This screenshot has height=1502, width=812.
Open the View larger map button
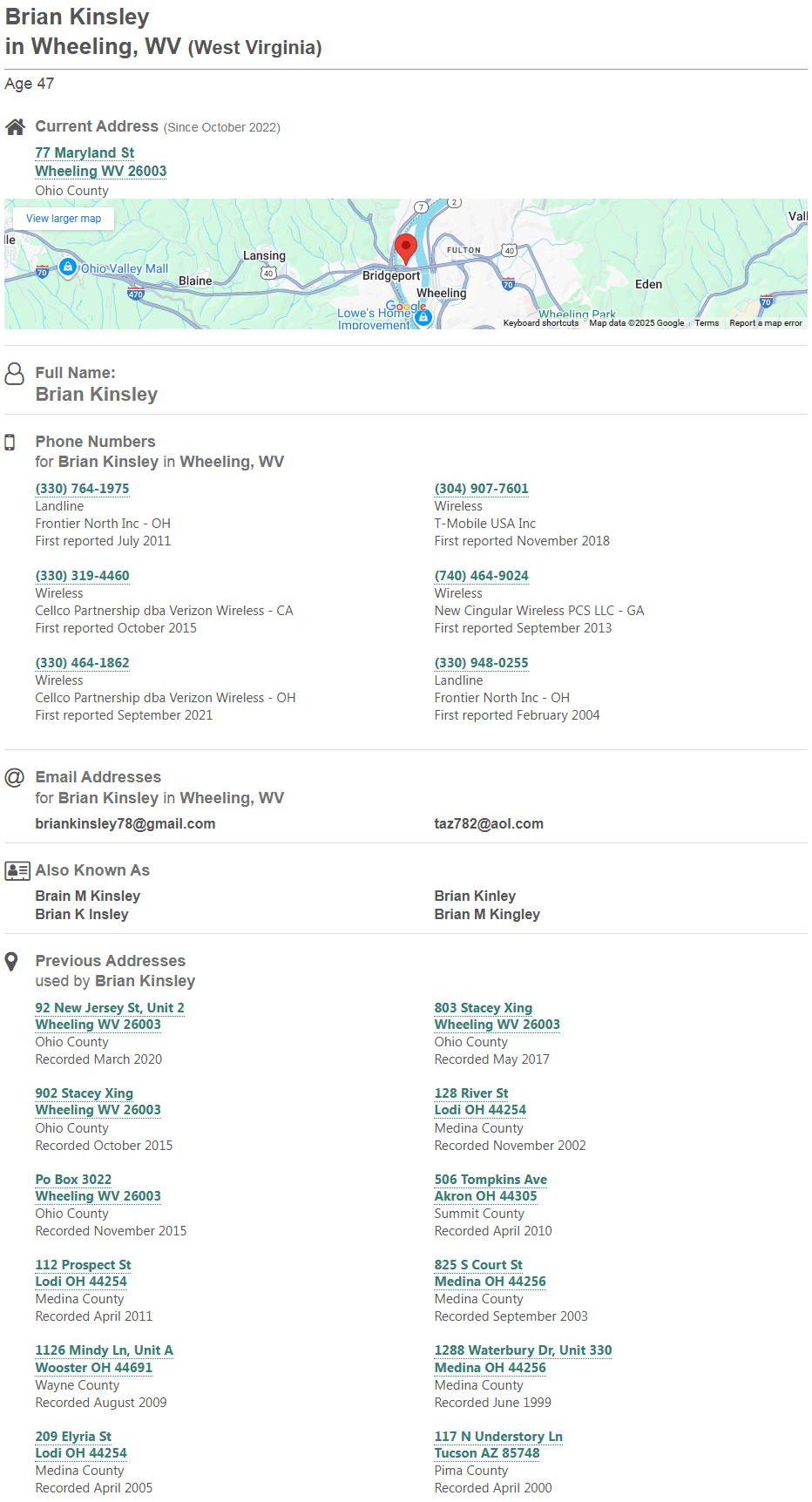pyautogui.click(x=64, y=219)
